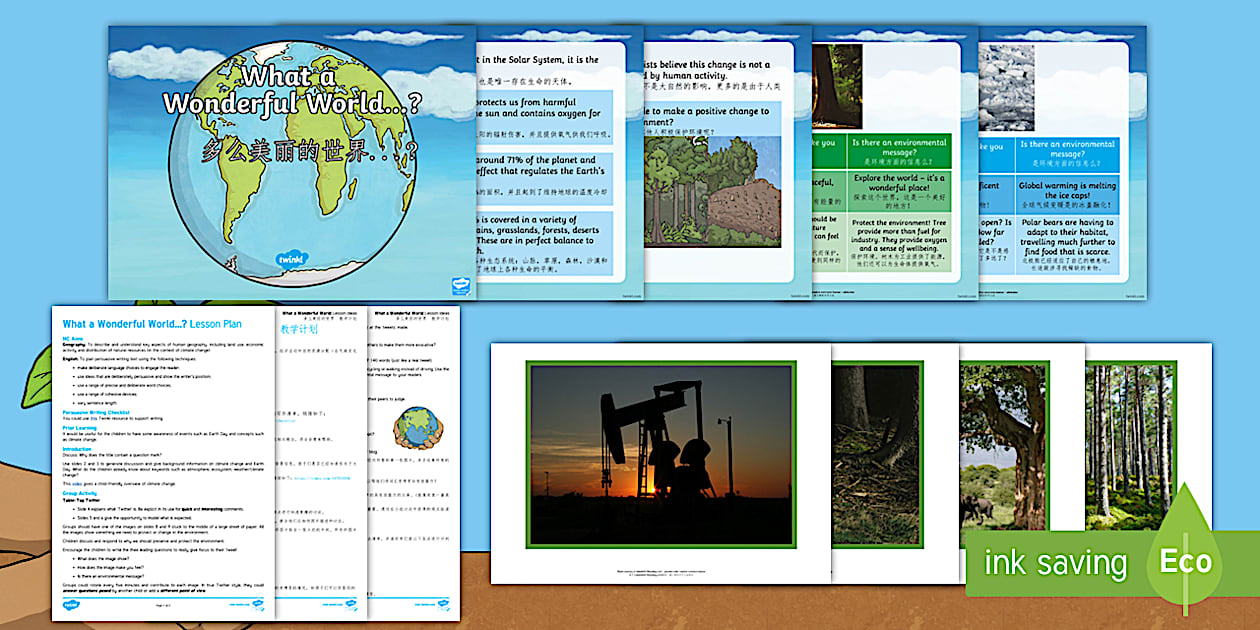Click green 'Is there an environmental message?' cell

click(897, 152)
